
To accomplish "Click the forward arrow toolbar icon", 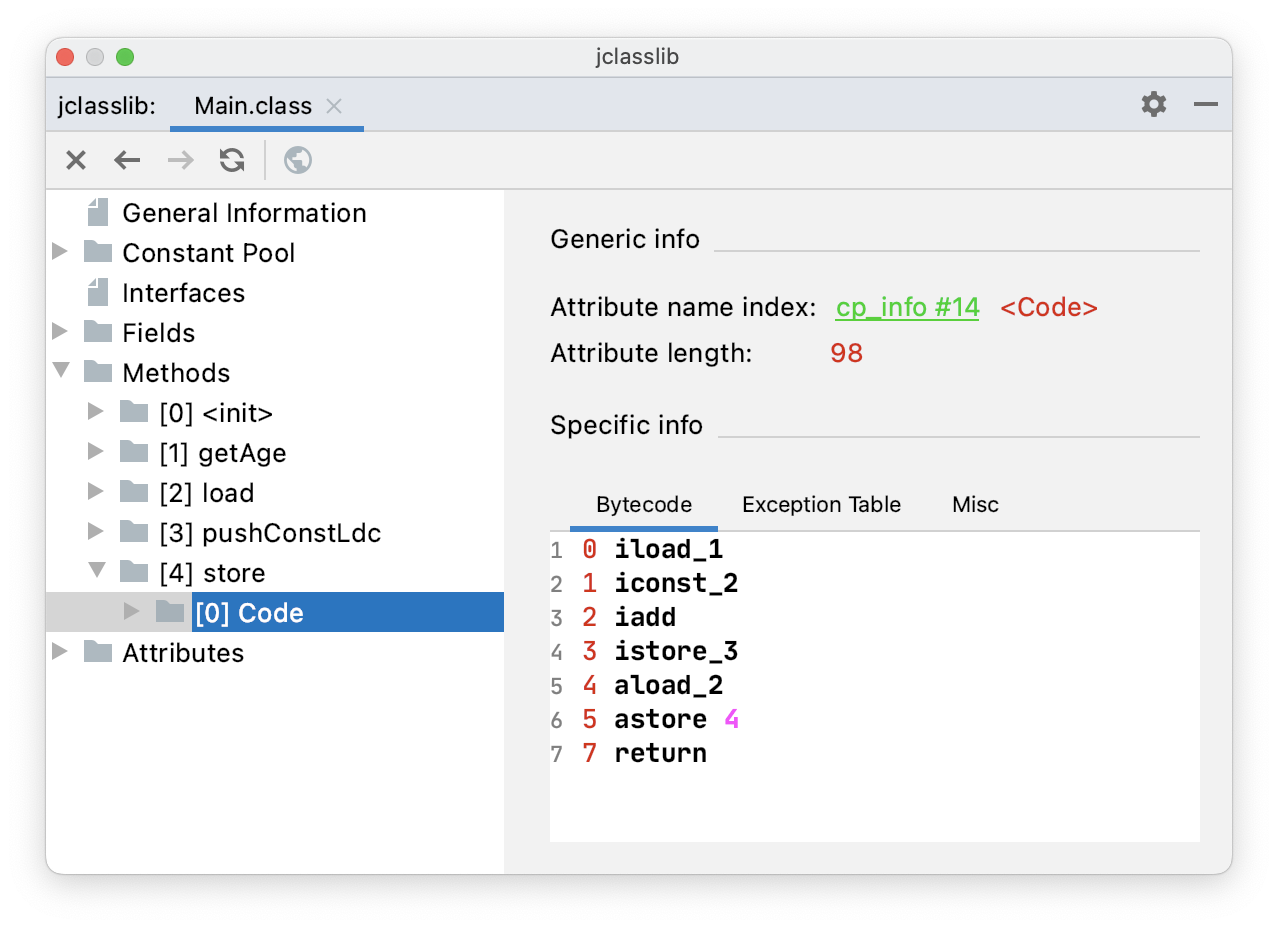I will pos(180,160).
